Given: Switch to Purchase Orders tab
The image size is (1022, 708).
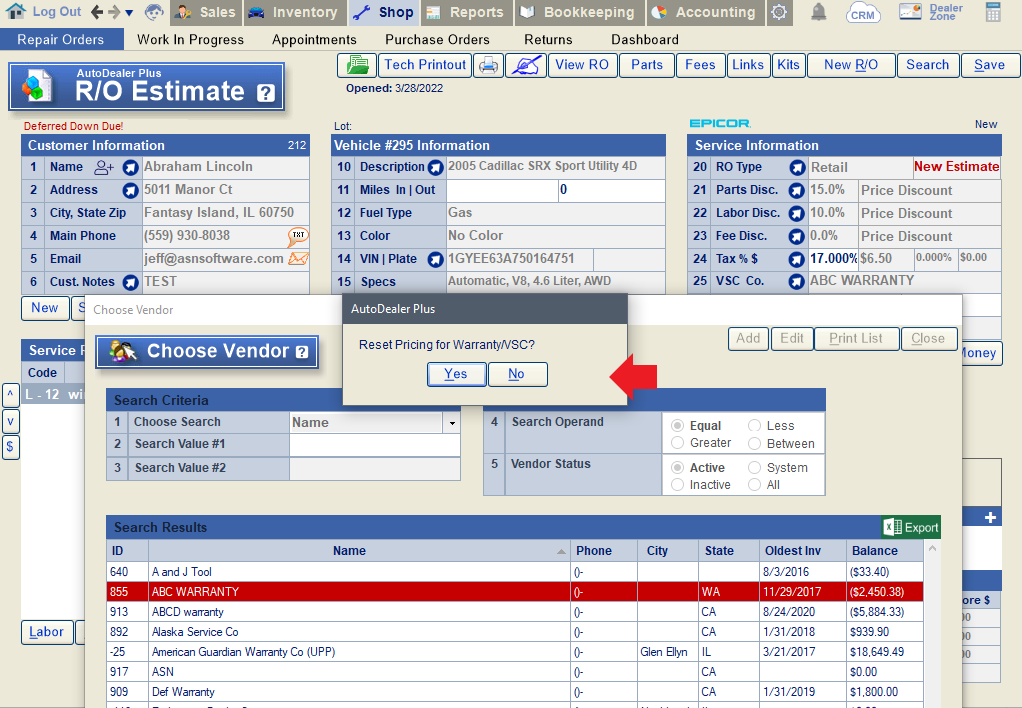Looking at the screenshot, I should (437, 40).
